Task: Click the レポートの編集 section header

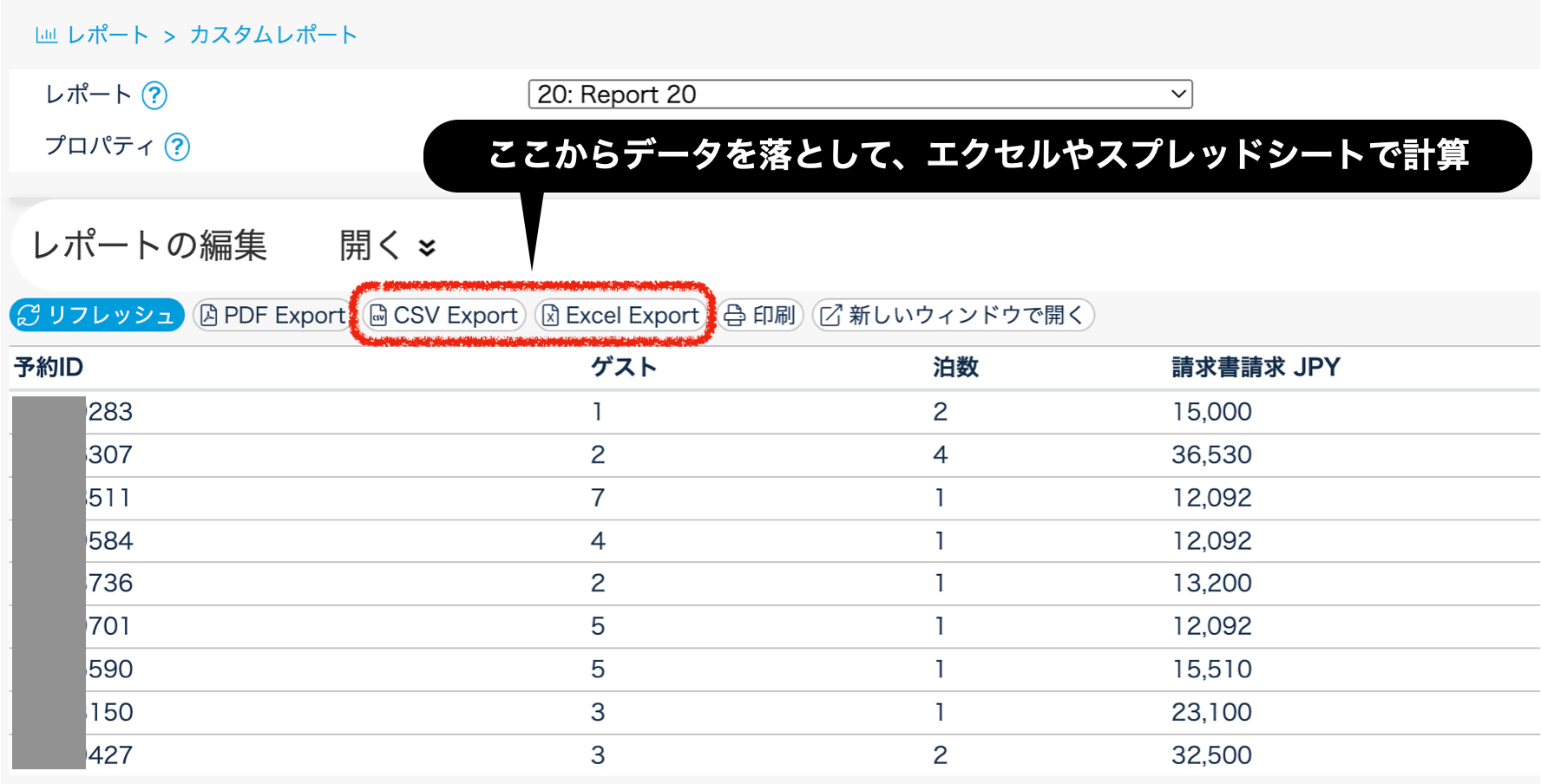Action: pyautogui.click(x=149, y=245)
